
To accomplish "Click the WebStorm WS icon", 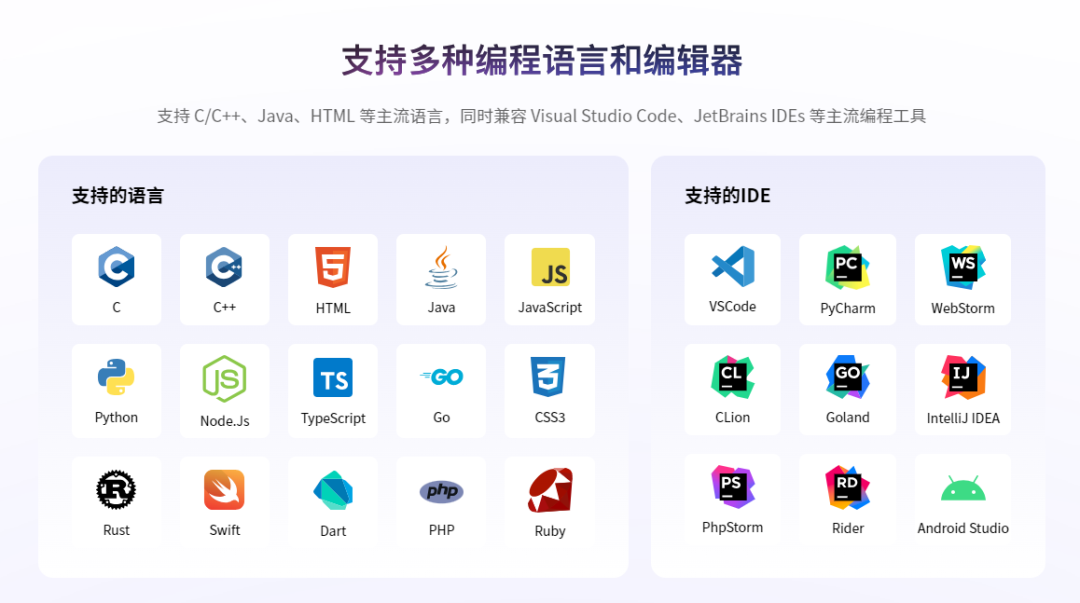I will point(963,267).
